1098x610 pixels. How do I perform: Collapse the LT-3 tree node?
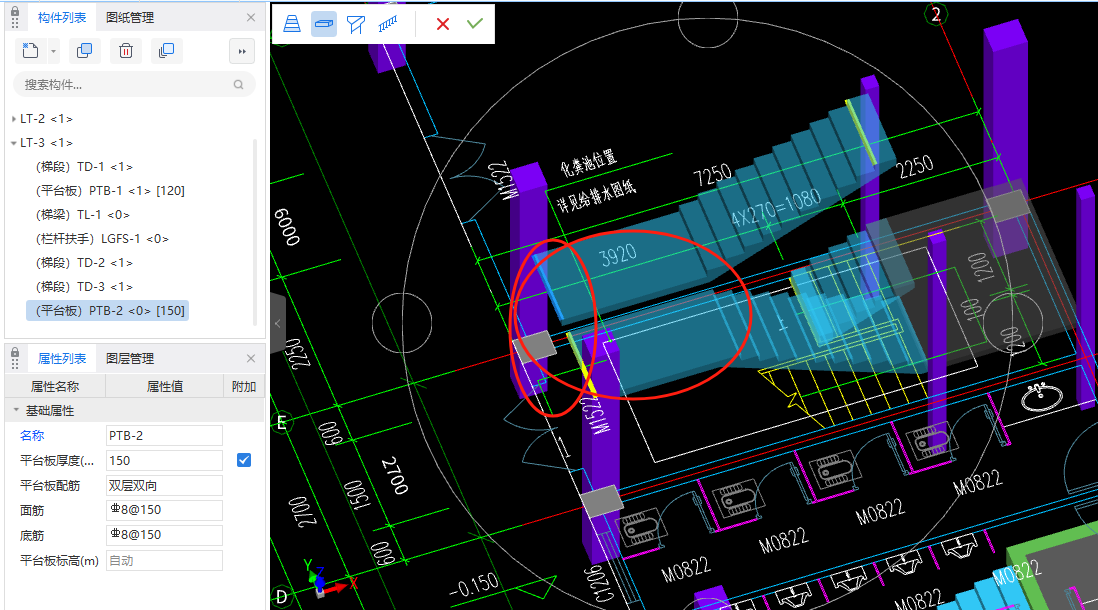(14, 143)
